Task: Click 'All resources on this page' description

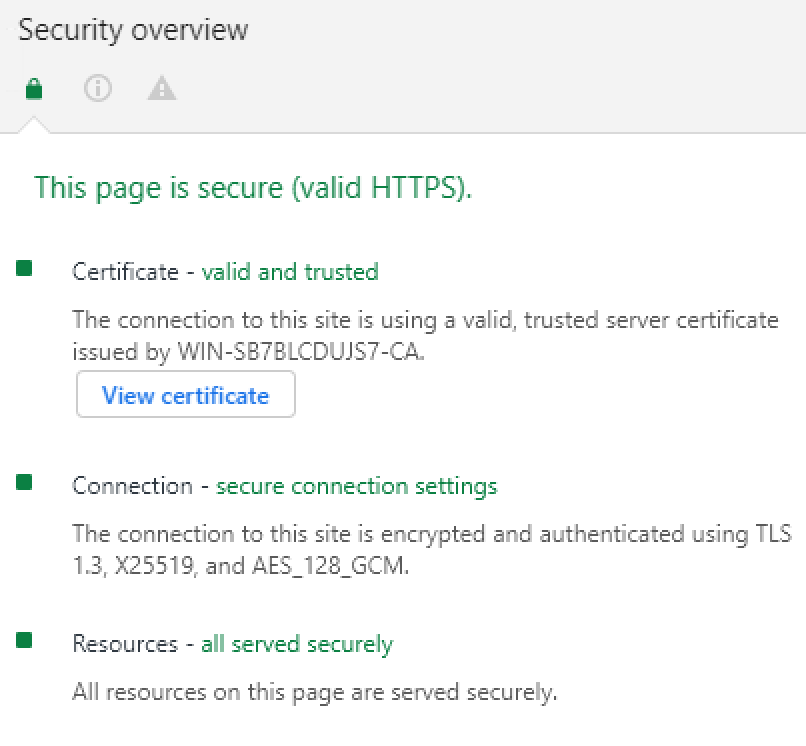Action: click(315, 693)
